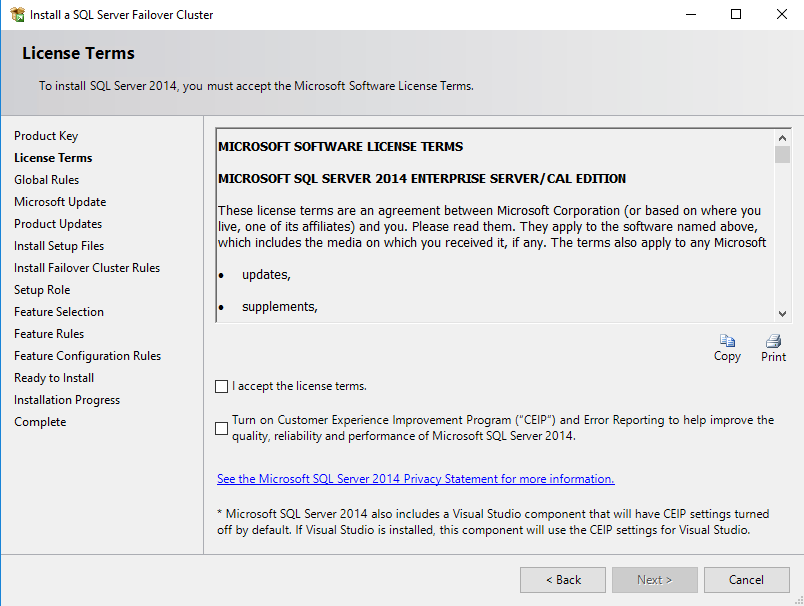Viewport: 804px width, 606px height.
Task: Select the Feature Configuration Rules step
Action: click(x=88, y=356)
